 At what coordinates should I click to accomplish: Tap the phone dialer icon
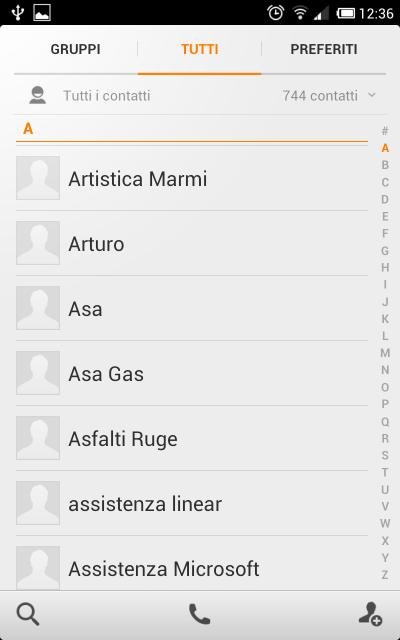tap(200, 614)
